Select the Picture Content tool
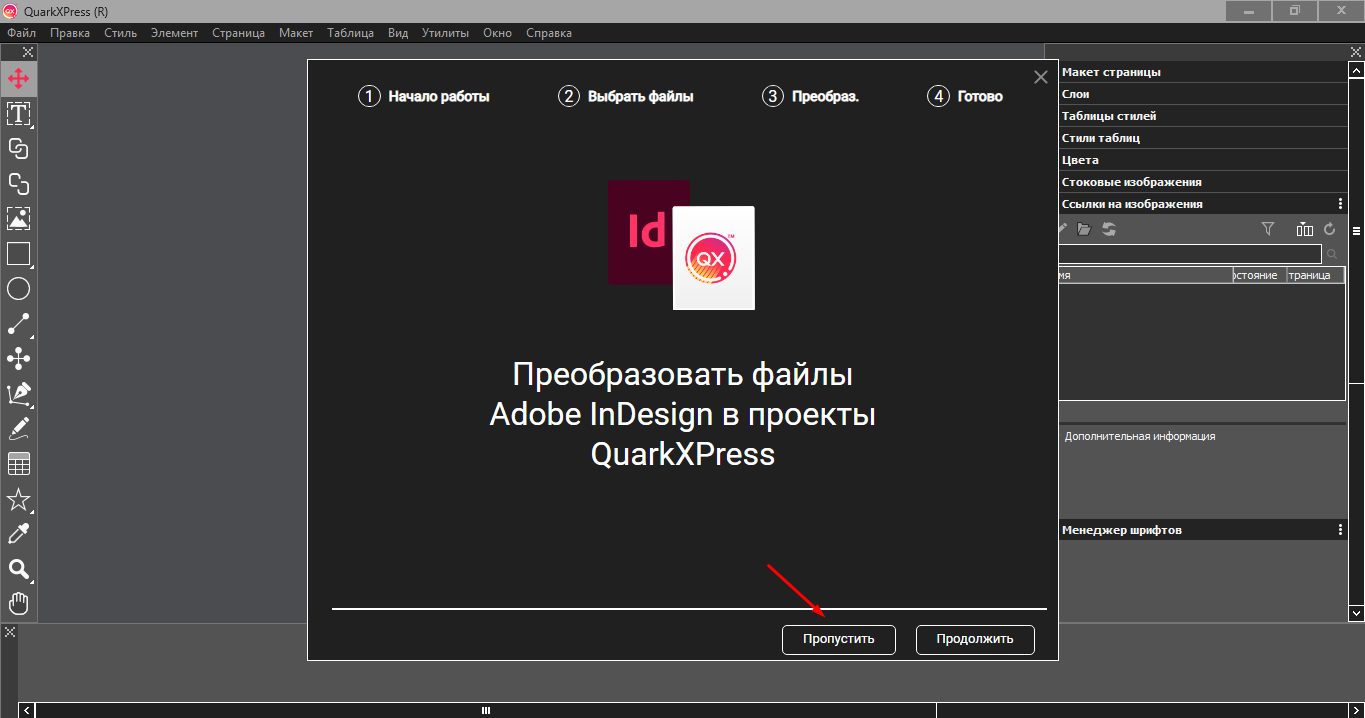Viewport: 1365px width, 718px height. (18, 218)
